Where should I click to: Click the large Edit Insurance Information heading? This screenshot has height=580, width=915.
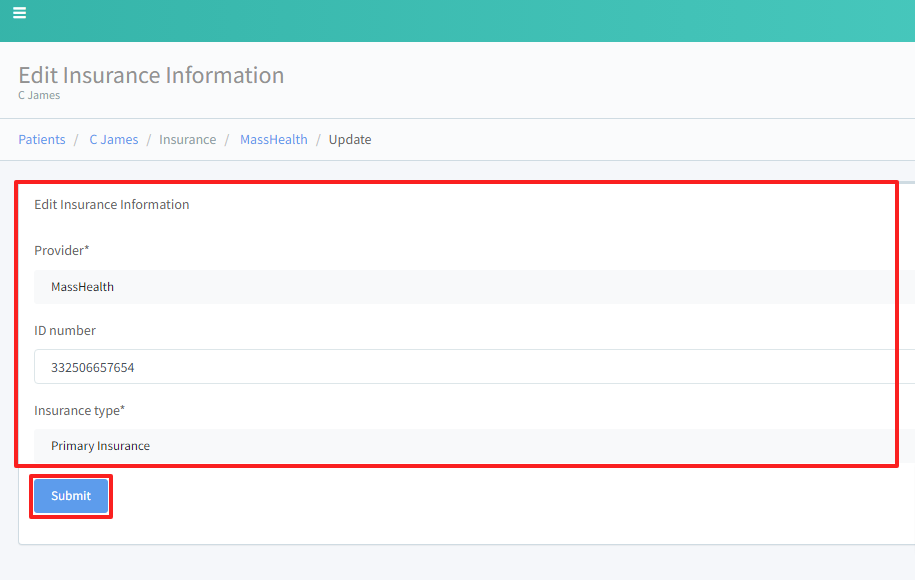pos(151,75)
